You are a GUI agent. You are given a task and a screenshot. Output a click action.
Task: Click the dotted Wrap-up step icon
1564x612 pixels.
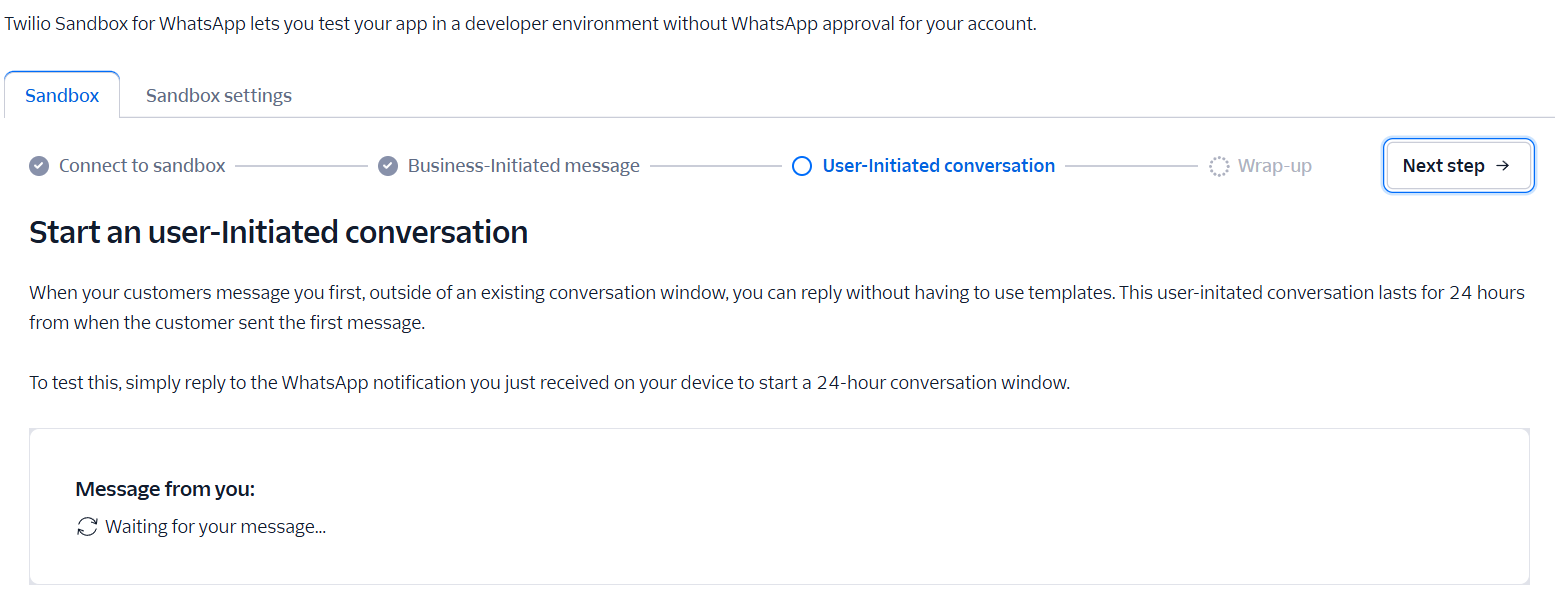coord(1219,166)
